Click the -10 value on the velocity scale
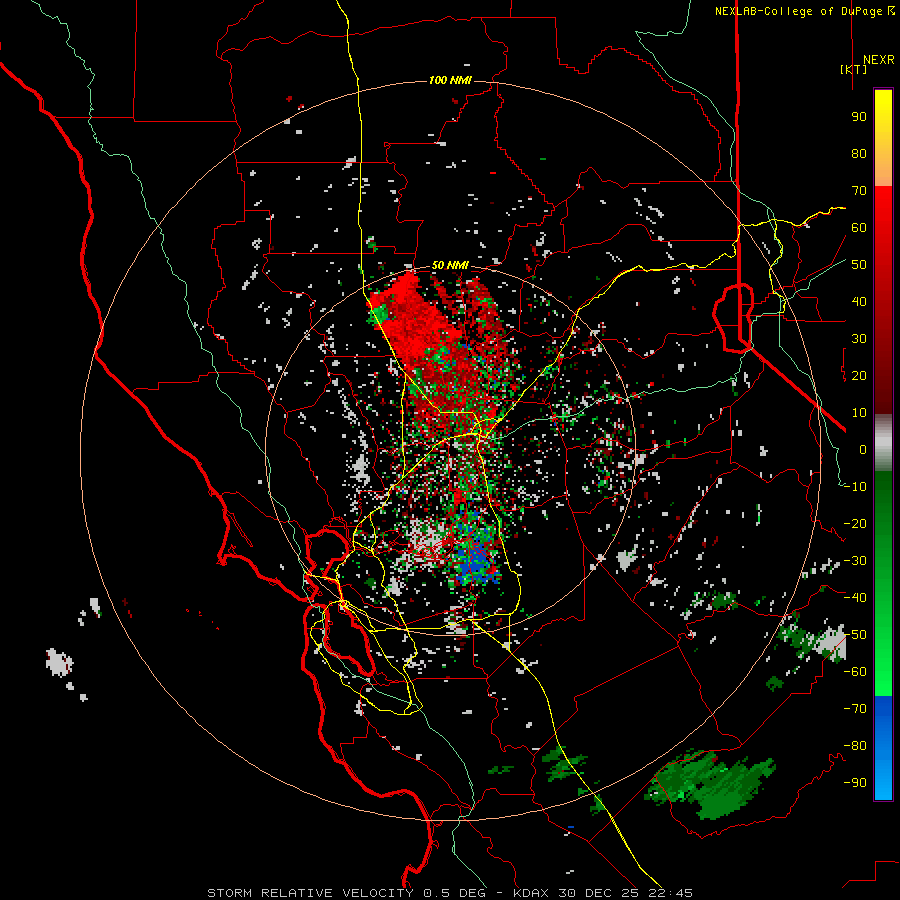Viewport: 900px width, 900px height. tap(855, 487)
